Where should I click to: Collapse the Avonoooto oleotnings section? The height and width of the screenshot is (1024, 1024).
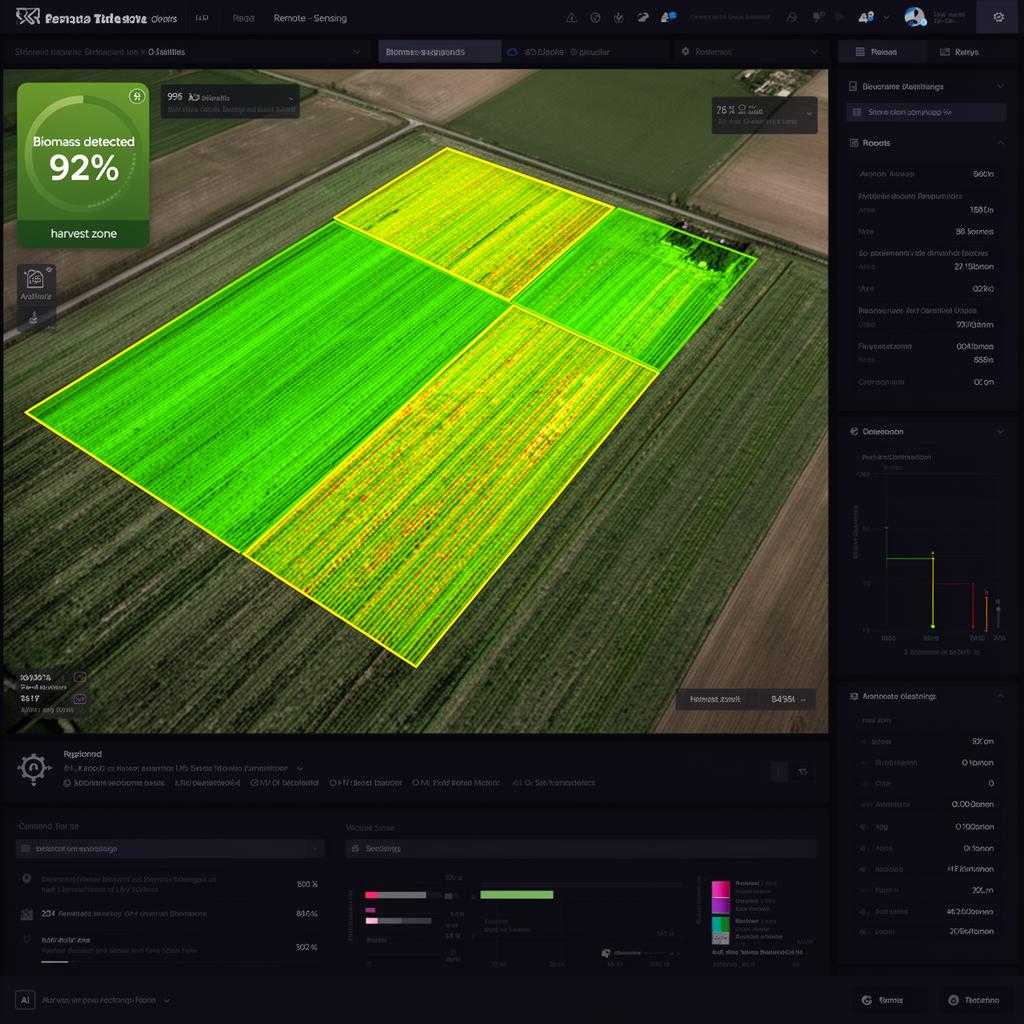click(x=1000, y=696)
